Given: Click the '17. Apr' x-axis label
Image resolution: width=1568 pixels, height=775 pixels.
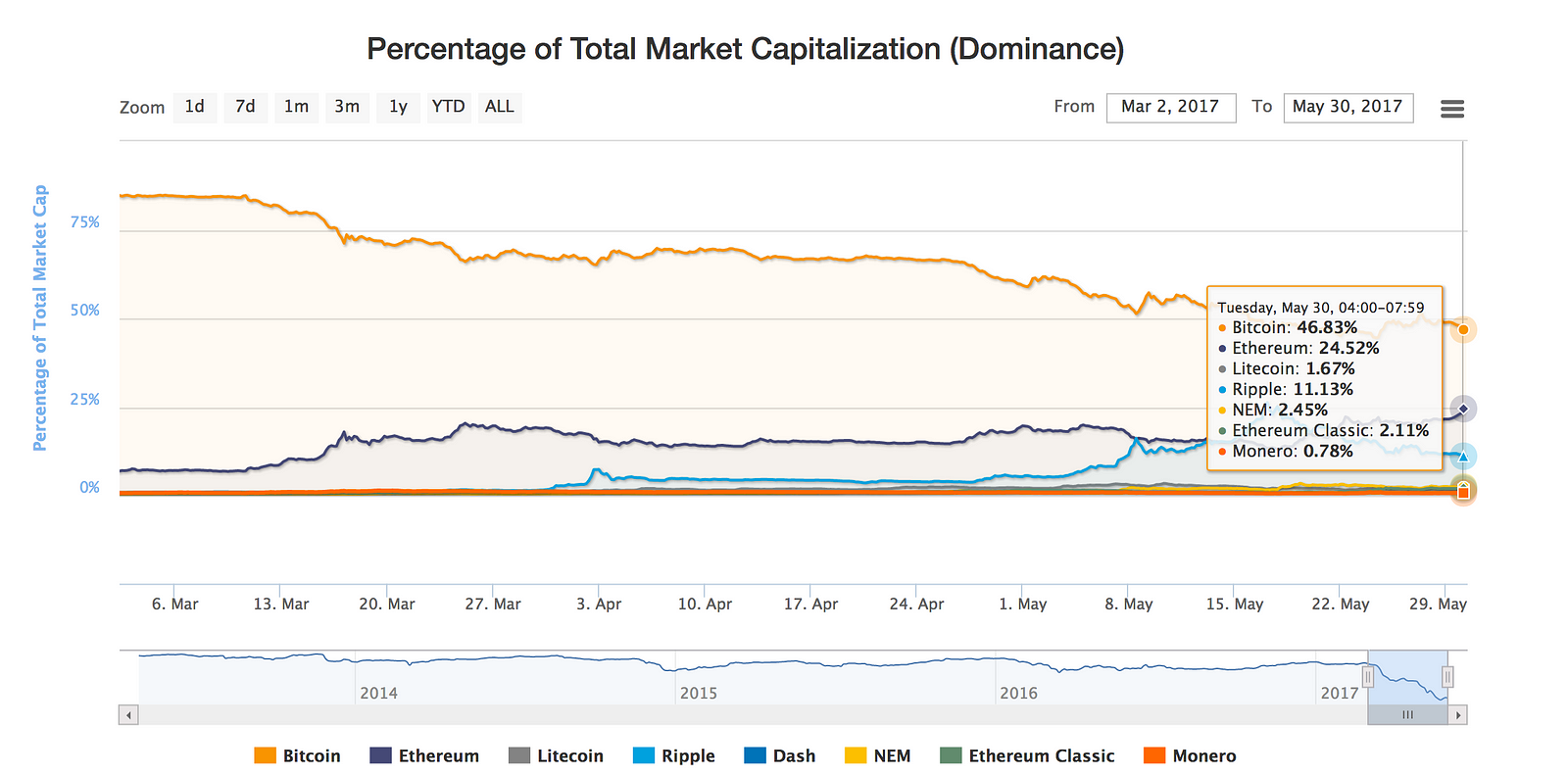Looking at the screenshot, I should pyautogui.click(x=810, y=604).
